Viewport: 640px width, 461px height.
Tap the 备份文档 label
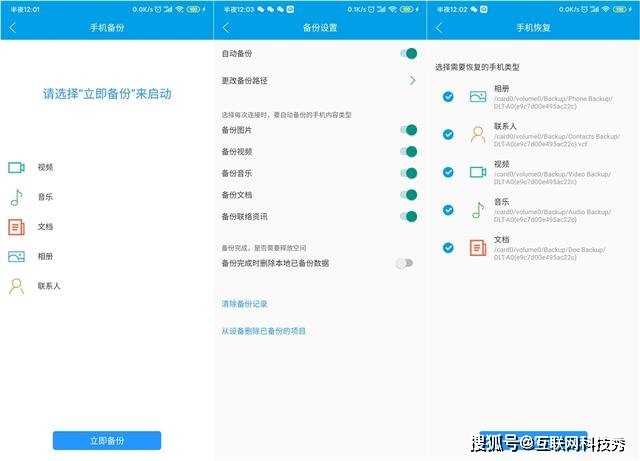tap(236, 195)
